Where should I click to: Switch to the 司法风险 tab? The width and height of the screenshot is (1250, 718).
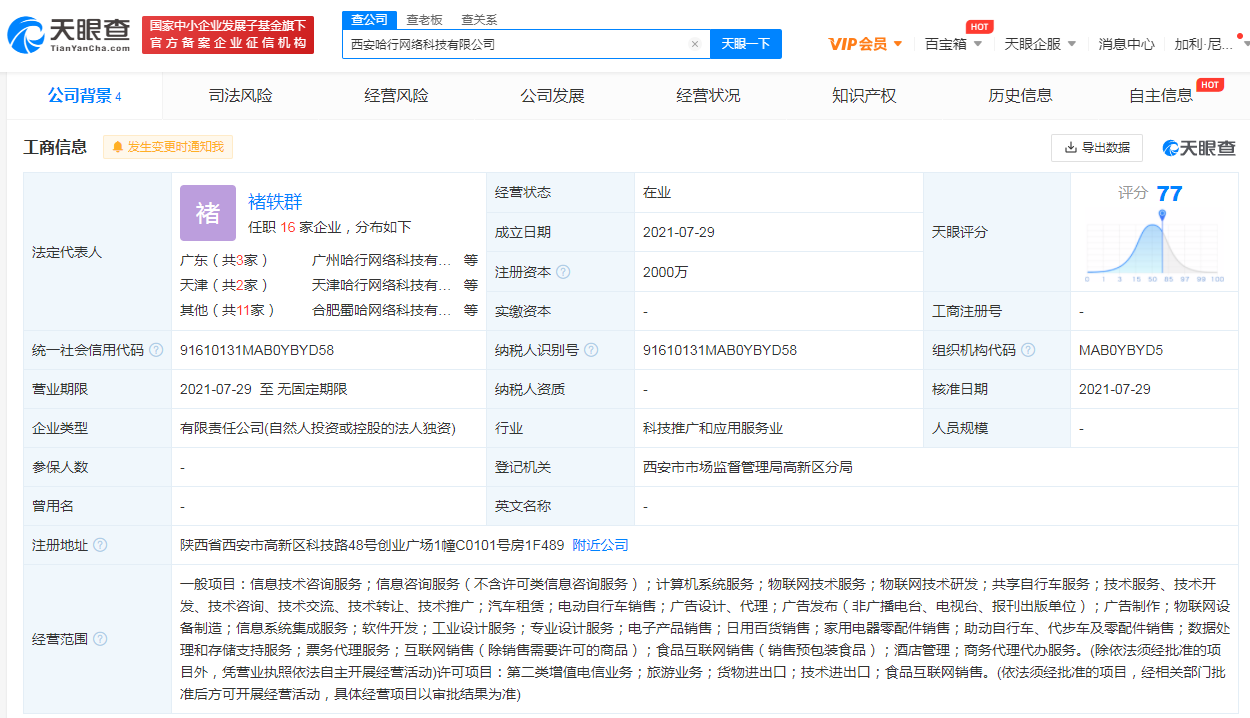click(240, 95)
